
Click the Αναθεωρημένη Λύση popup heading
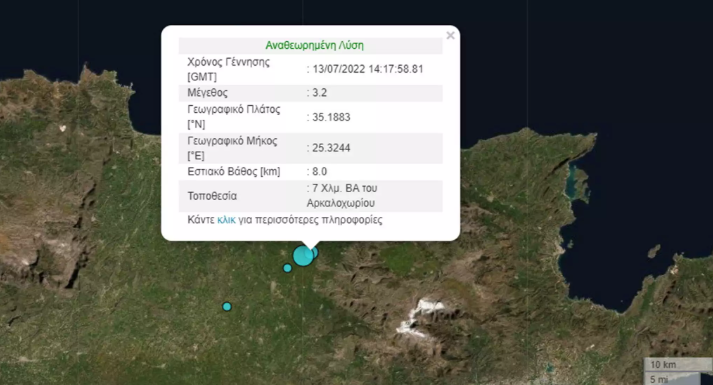tap(314, 45)
